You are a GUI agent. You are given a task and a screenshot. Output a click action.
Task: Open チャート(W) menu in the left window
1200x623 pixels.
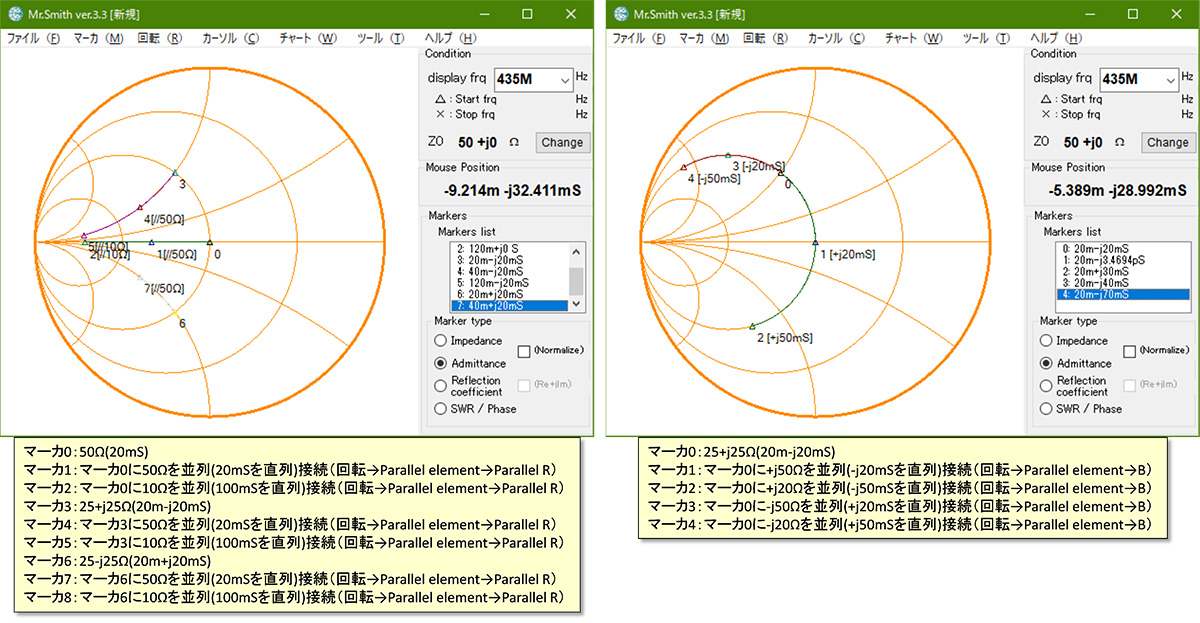pyautogui.click(x=308, y=38)
